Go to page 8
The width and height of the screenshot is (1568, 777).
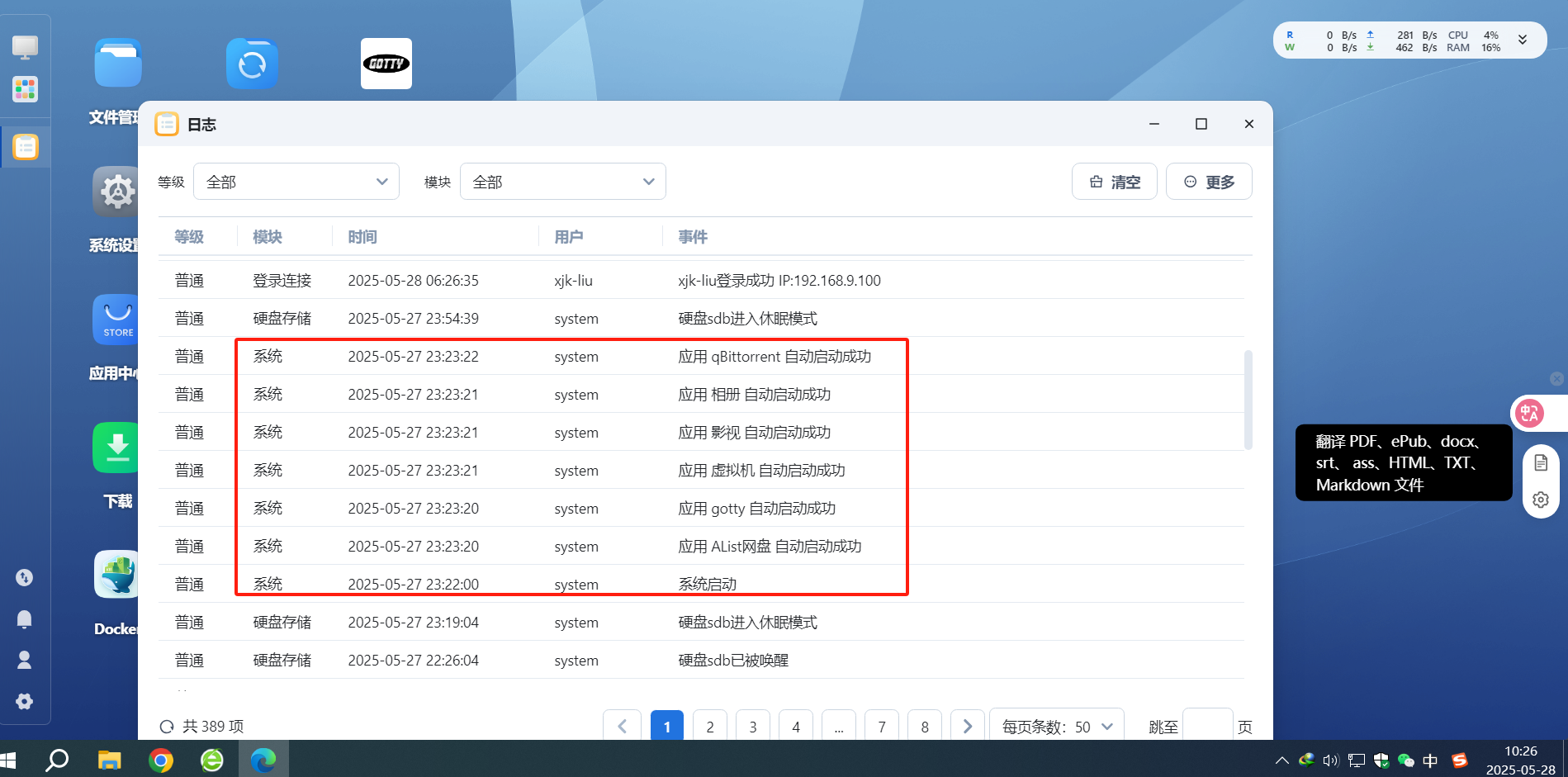925,727
